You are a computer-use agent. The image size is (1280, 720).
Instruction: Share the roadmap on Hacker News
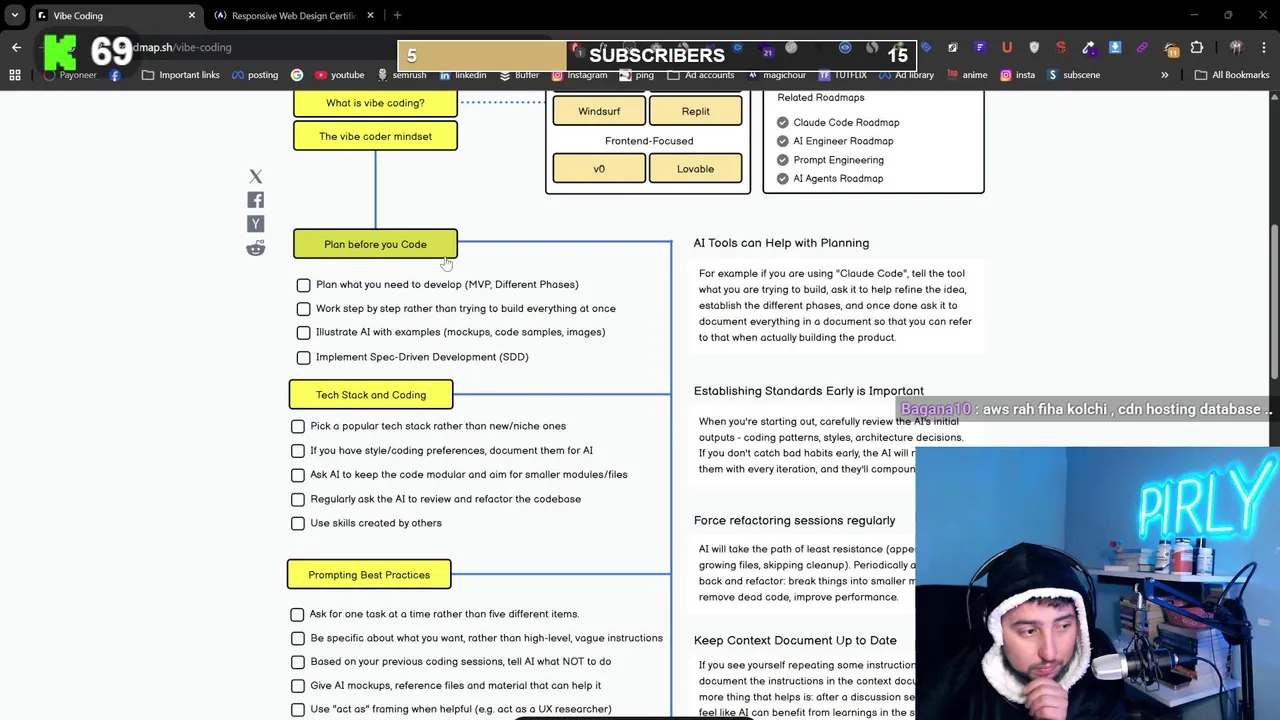[256, 224]
